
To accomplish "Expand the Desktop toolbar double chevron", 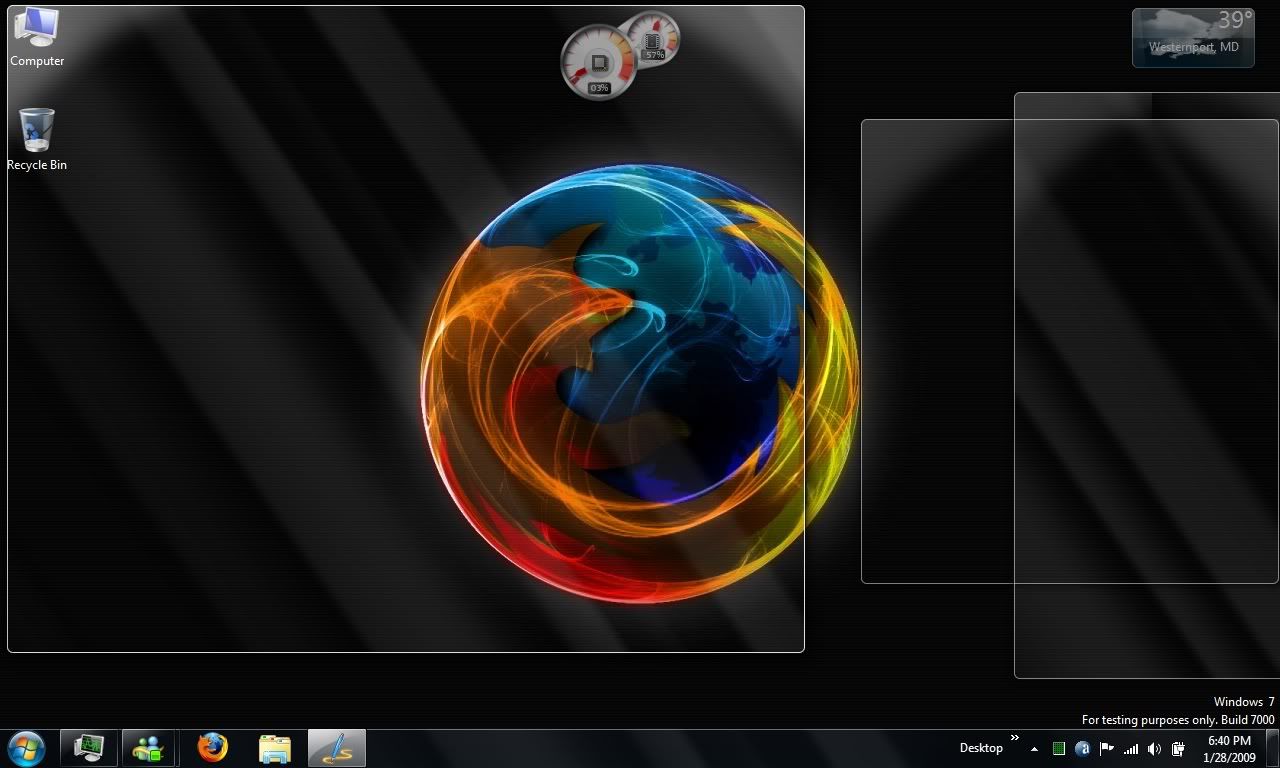I will [x=1015, y=739].
